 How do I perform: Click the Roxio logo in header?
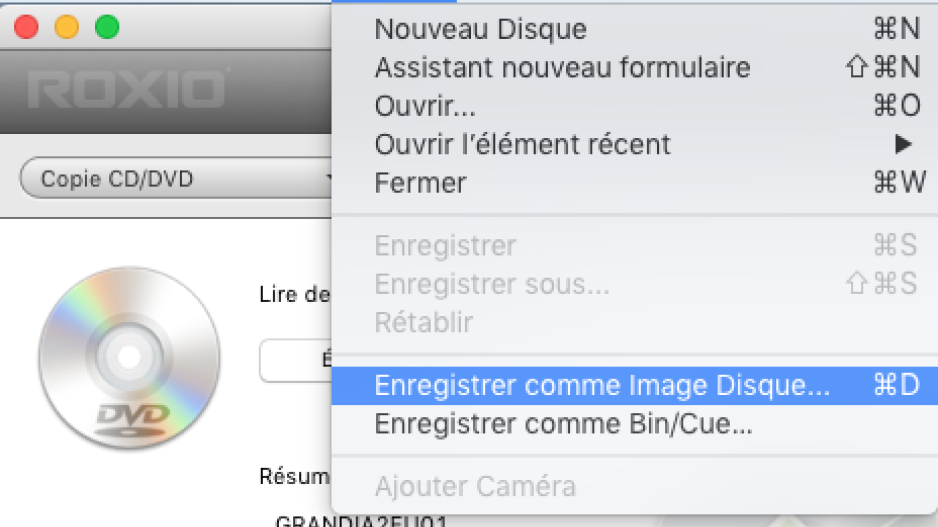pos(127,90)
